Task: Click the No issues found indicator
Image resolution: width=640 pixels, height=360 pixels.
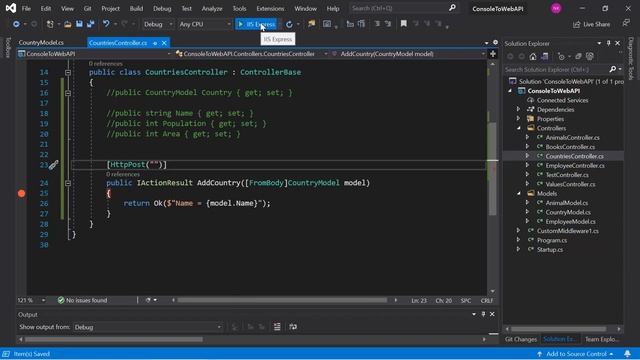Action: pos(82,300)
